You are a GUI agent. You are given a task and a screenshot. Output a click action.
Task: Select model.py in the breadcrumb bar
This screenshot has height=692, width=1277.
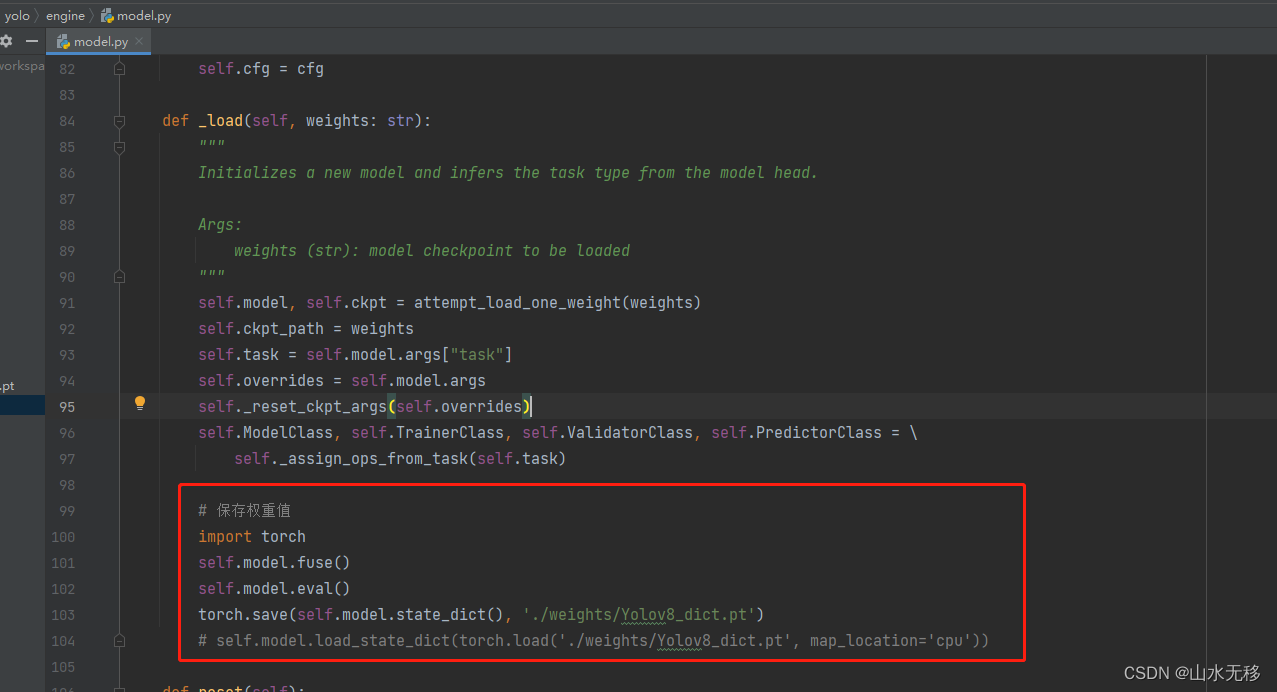(x=138, y=16)
